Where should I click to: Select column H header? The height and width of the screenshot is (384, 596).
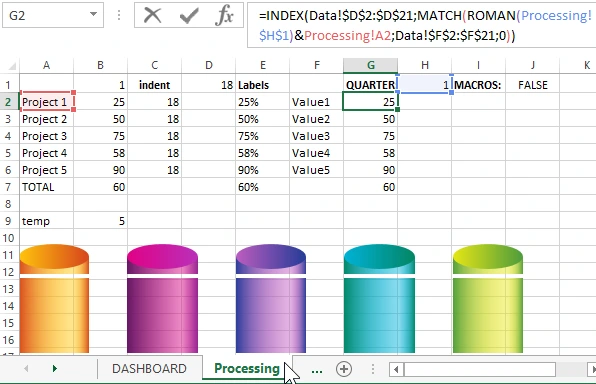coord(425,65)
